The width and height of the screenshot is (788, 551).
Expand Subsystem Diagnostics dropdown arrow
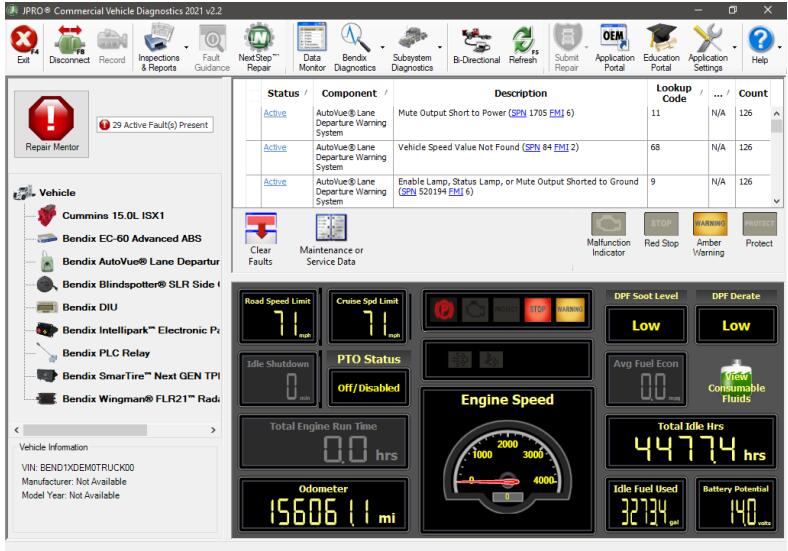[x=440, y=48]
